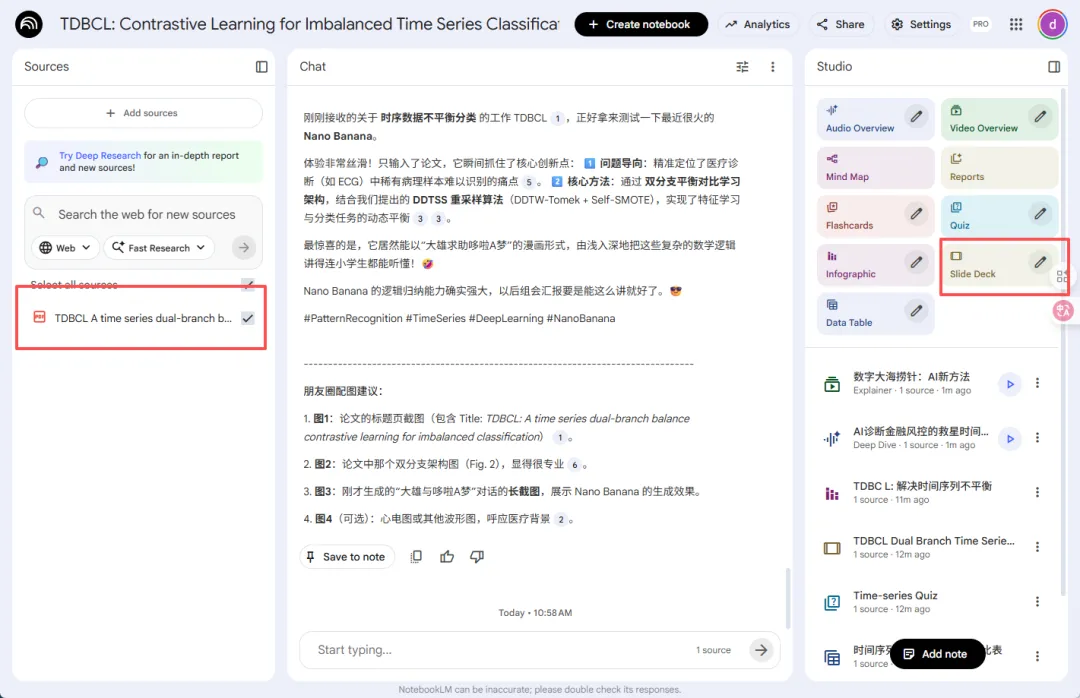Submit the chat message arrow
This screenshot has height=698, width=1080.
tap(761, 650)
